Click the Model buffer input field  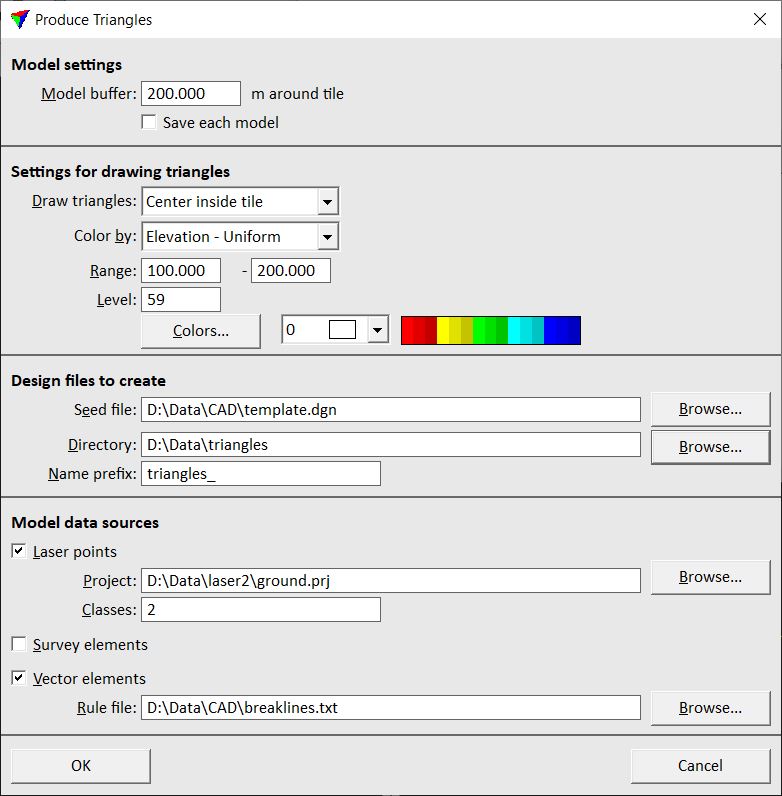tap(191, 94)
